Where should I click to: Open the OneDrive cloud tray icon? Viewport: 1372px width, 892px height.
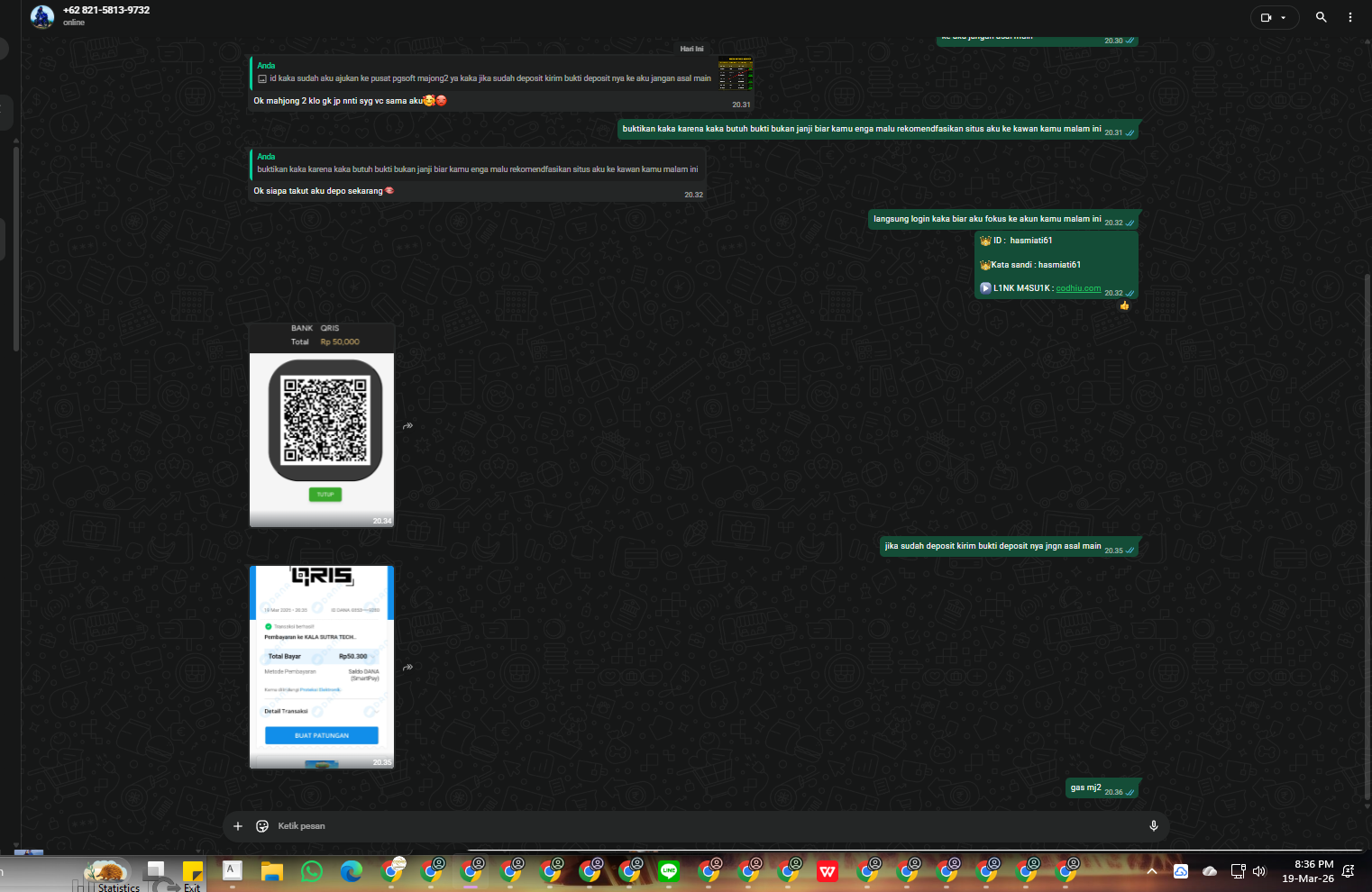1210,871
